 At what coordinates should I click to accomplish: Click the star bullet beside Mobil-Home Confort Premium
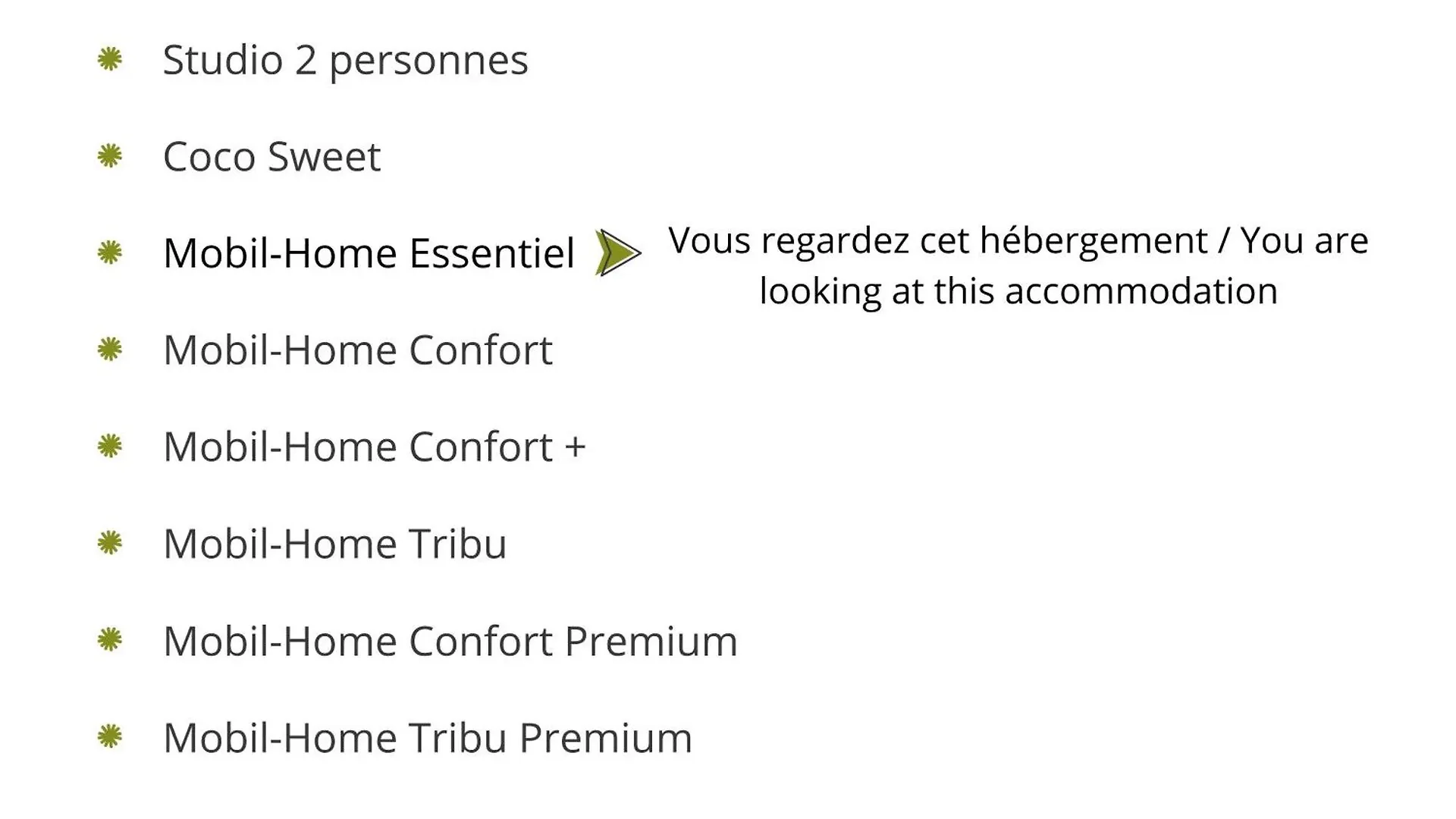pos(110,640)
